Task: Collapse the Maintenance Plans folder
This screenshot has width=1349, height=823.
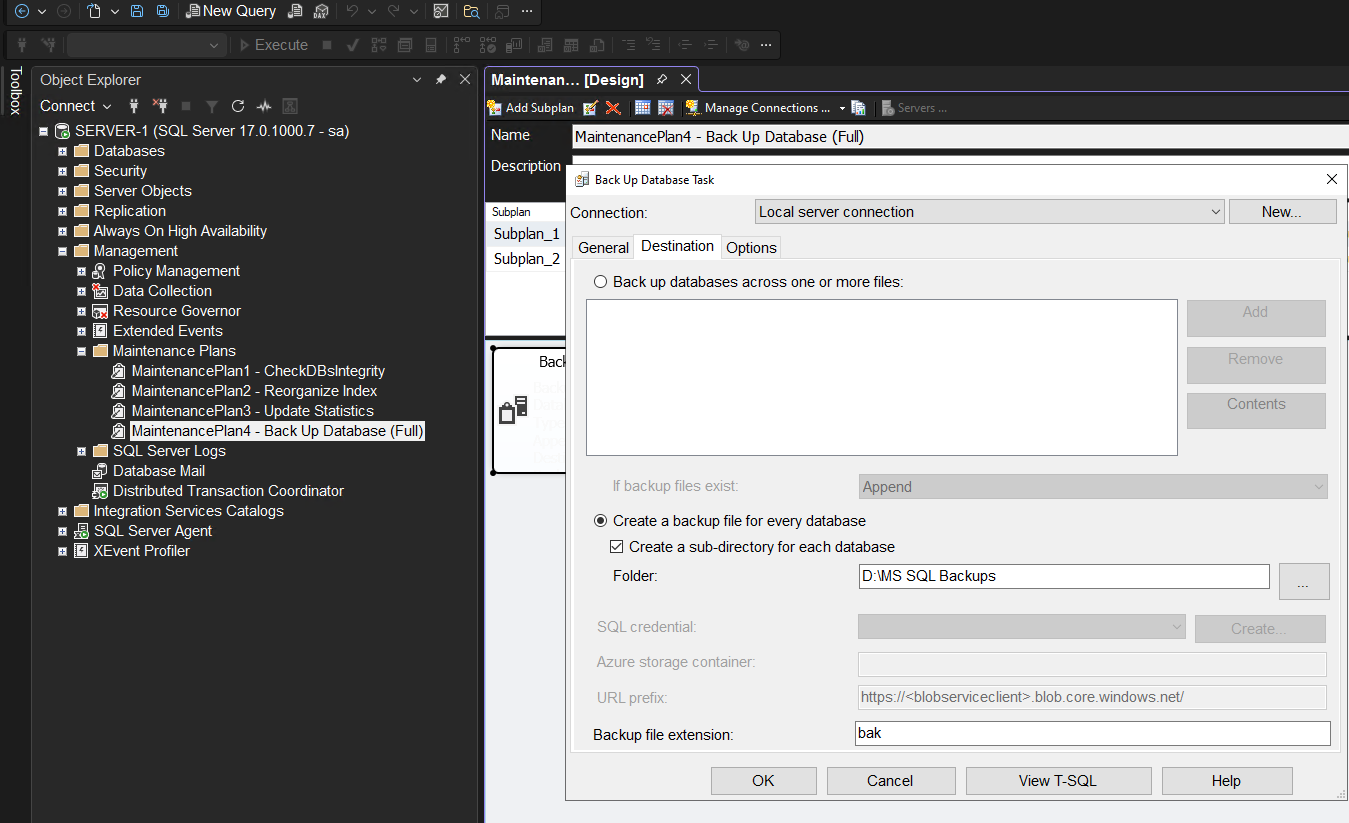Action: pyautogui.click(x=82, y=351)
